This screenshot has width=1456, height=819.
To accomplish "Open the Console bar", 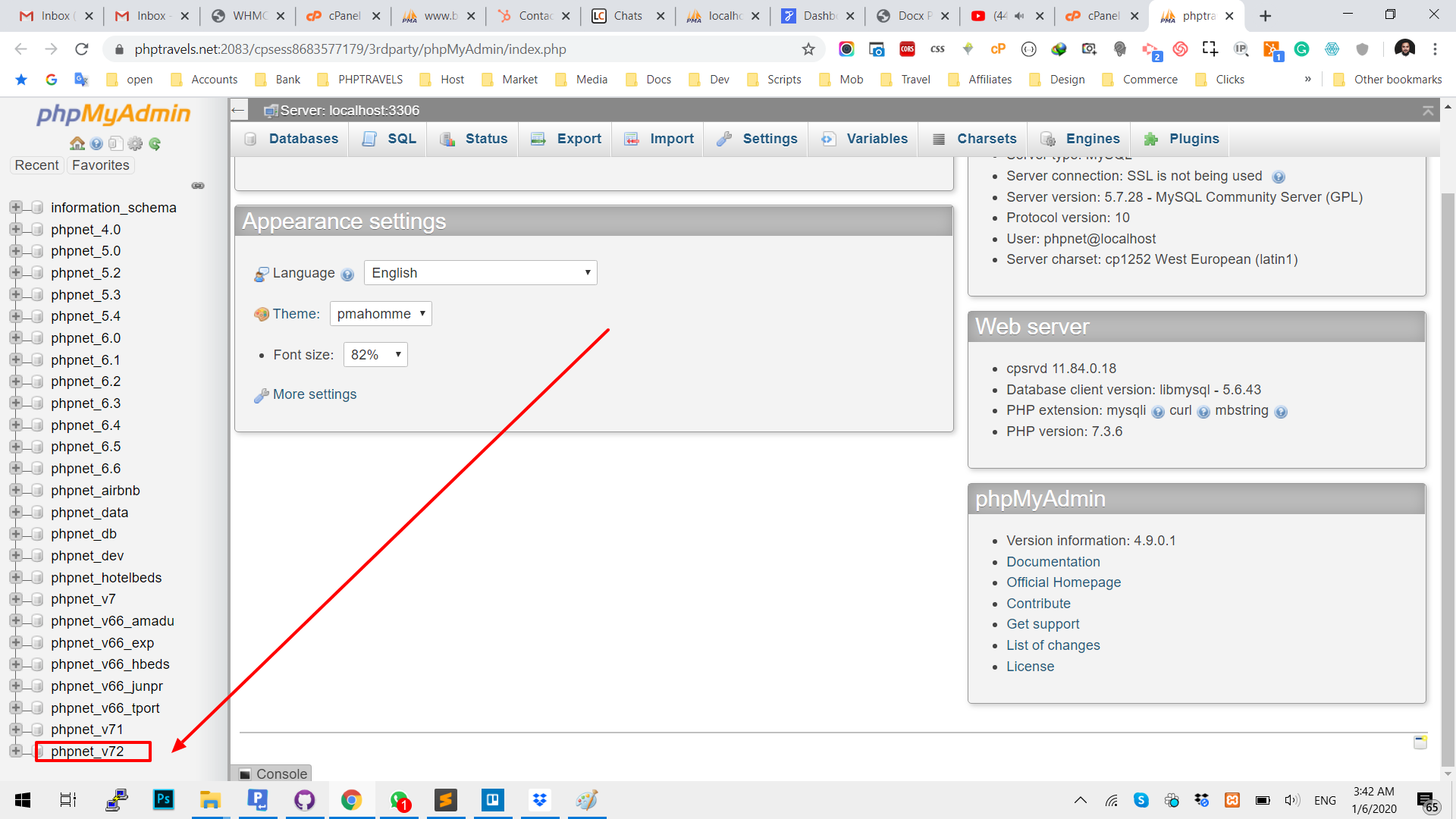I will (273, 773).
